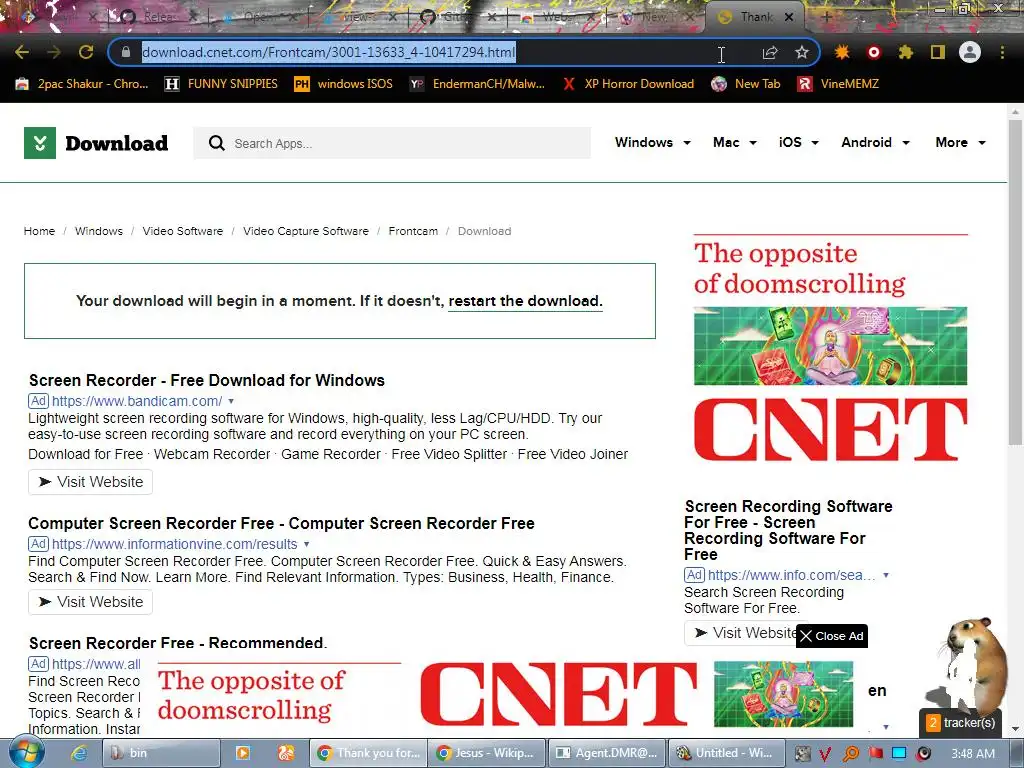Open the XP Horror Download bookmark
The image size is (1024, 768).
(628, 84)
